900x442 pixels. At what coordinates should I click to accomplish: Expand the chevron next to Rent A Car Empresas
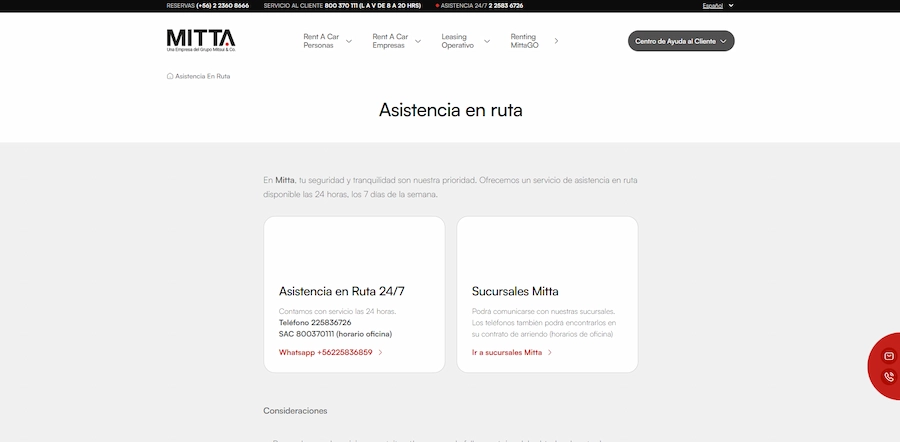pos(418,41)
